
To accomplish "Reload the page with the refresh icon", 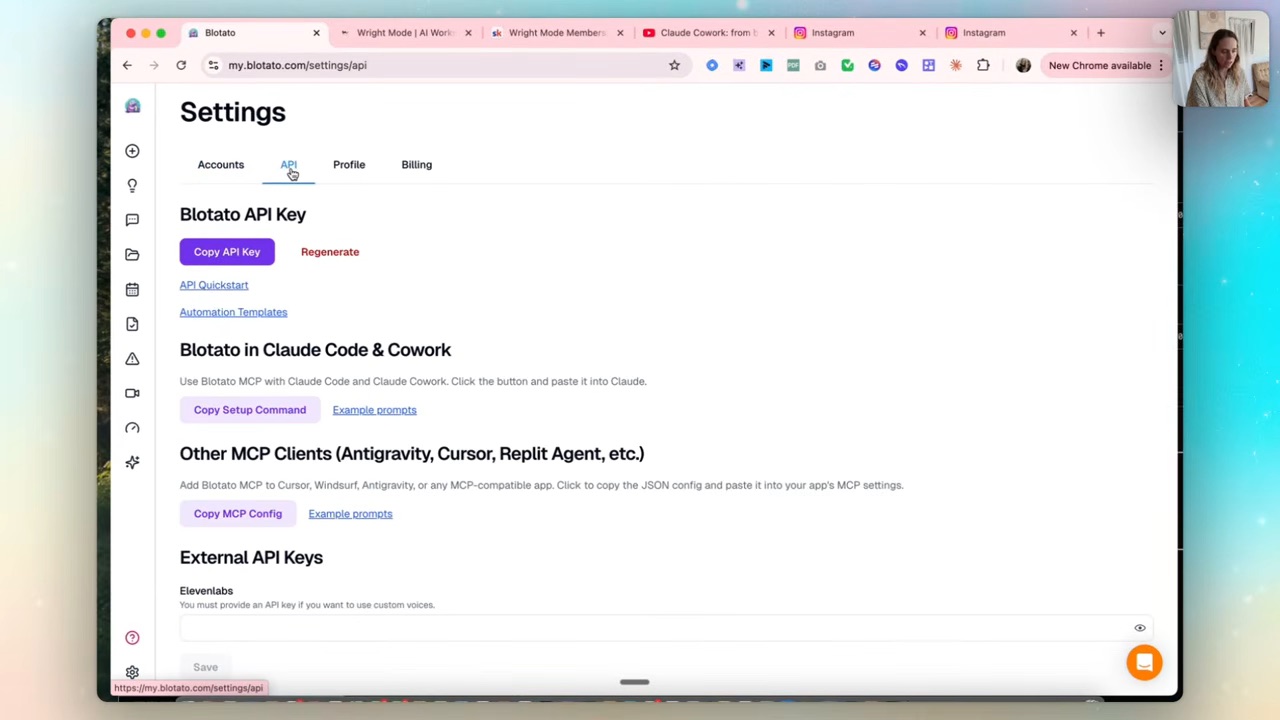I will pyautogui.click(x=181, y=65).
